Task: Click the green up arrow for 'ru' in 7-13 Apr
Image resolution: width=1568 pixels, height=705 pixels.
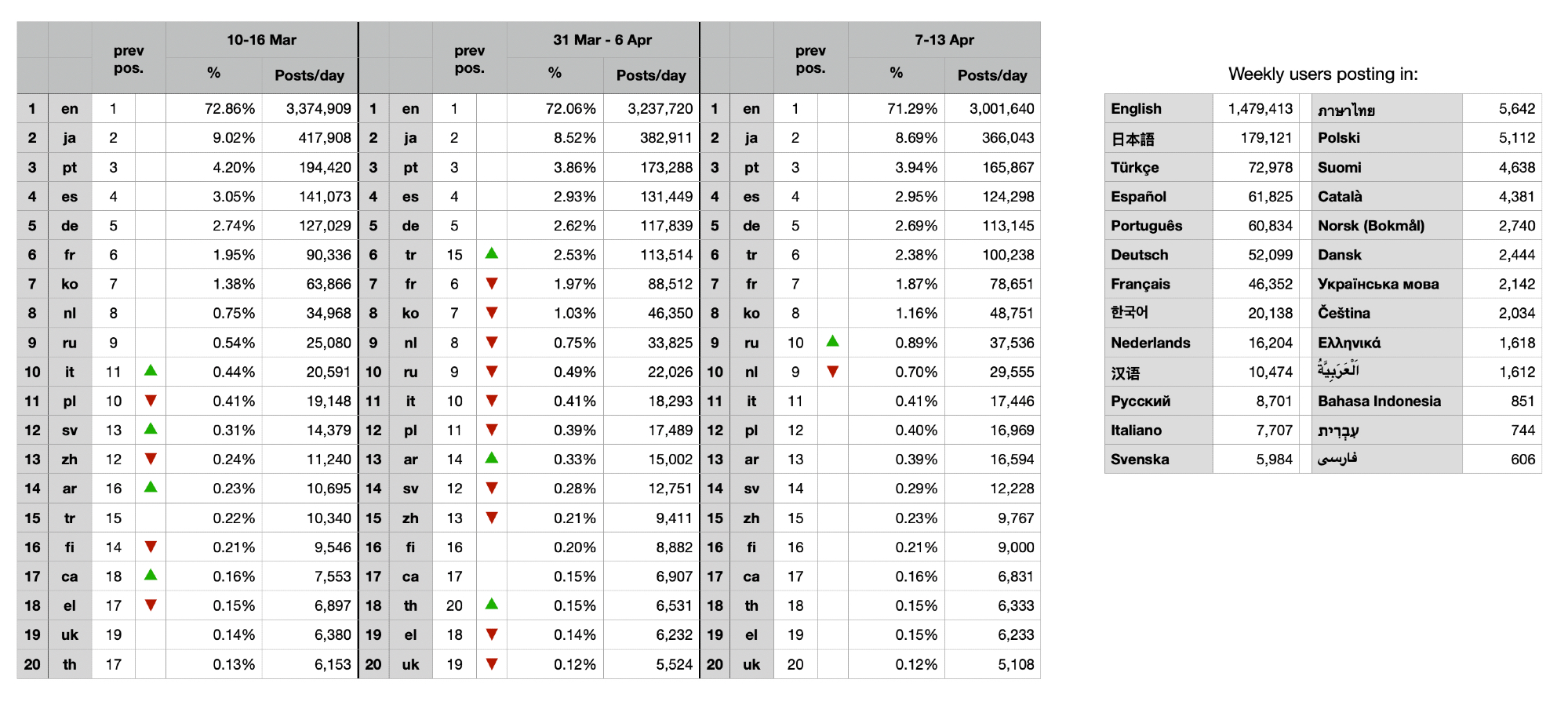Action: pyautogui.click(x=833, y=341)
